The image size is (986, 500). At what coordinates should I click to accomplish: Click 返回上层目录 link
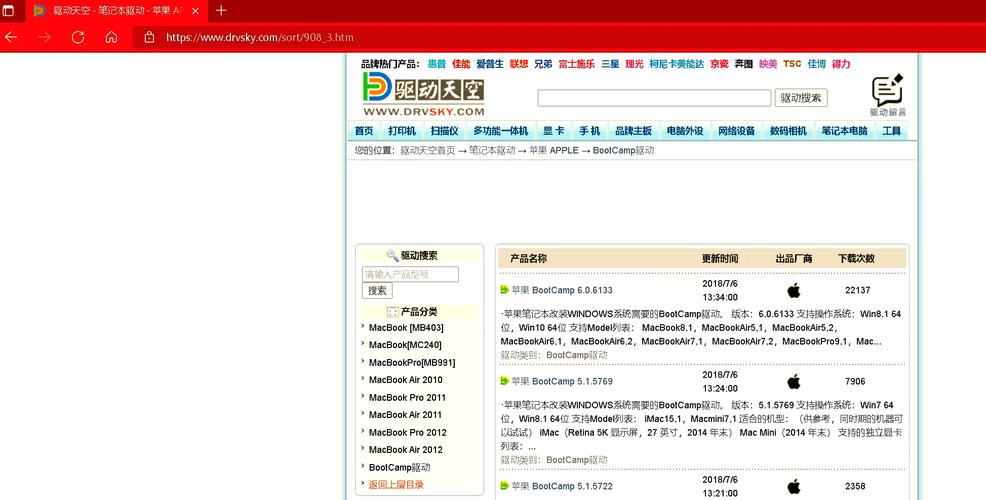(396, 485)
